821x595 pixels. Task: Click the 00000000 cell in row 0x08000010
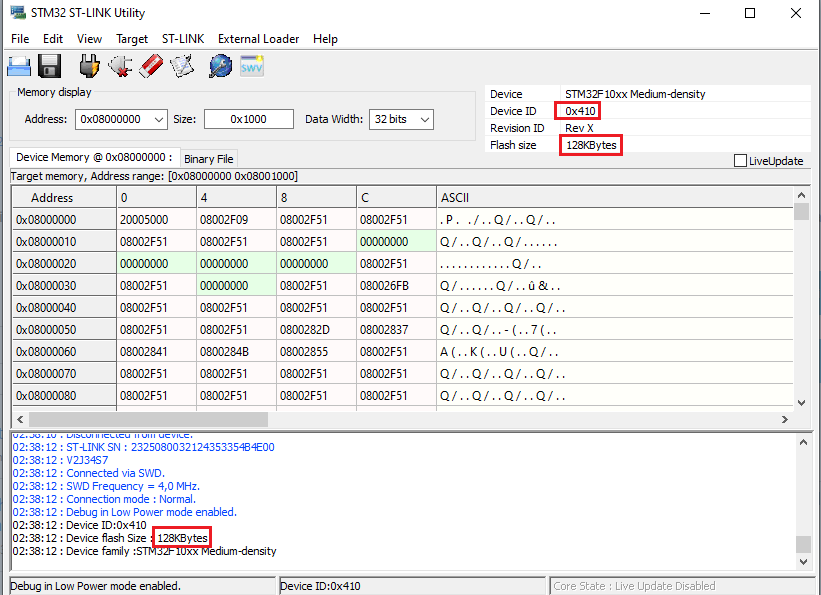coord(396,242)
